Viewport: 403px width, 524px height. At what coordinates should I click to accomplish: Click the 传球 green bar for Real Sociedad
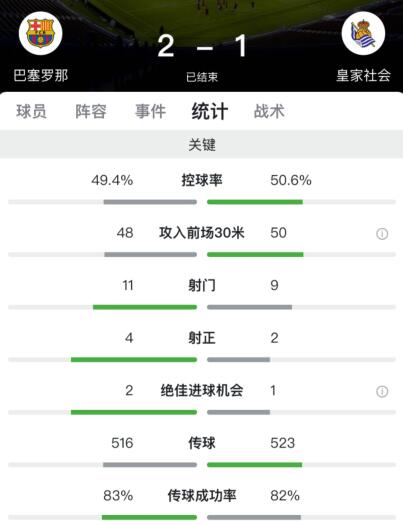tap(255, 465)
